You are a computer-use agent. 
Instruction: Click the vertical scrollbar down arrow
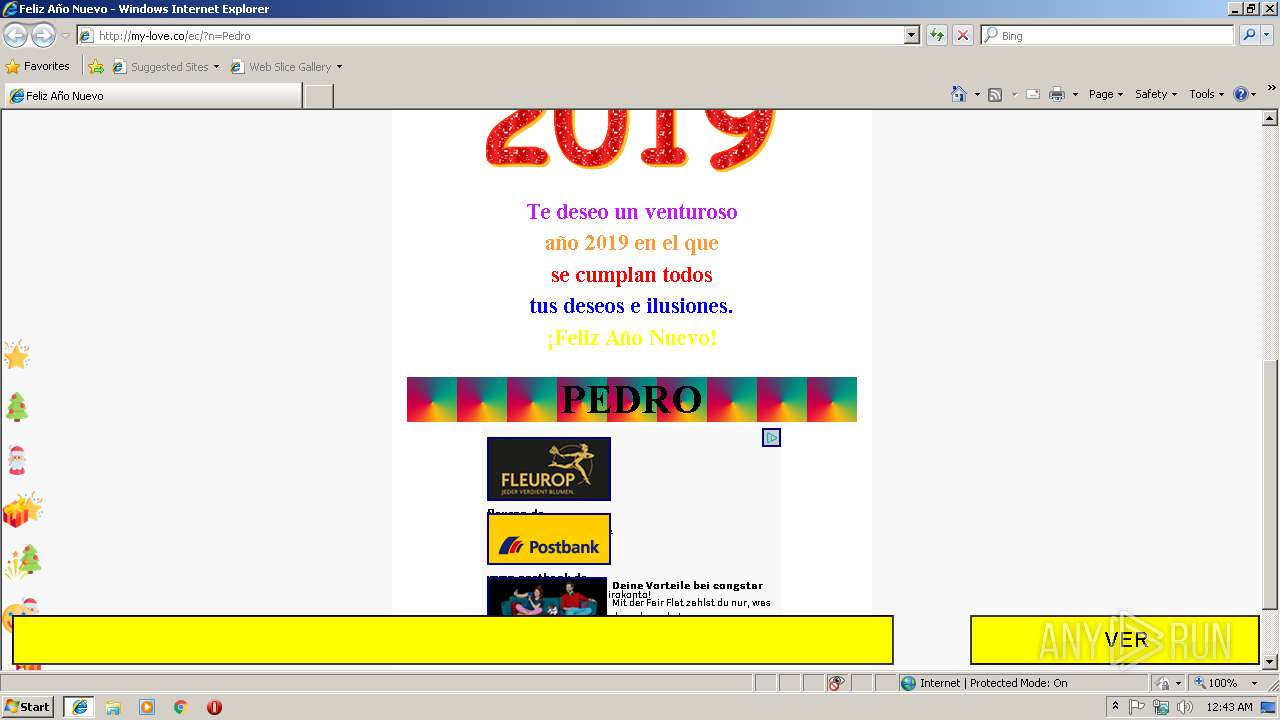pyautogui.click(x=1271, y=662)
